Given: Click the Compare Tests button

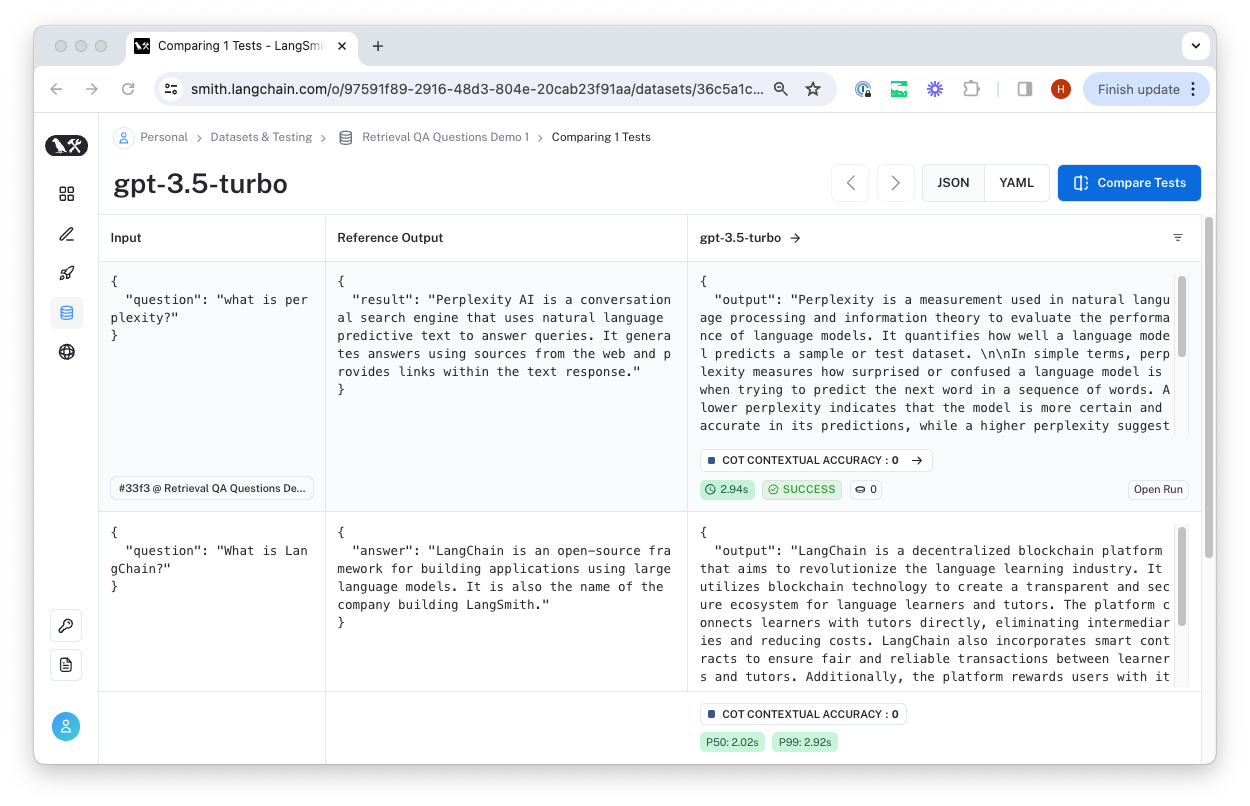Looking at the screenshot, I should (x=1129, y=183).
